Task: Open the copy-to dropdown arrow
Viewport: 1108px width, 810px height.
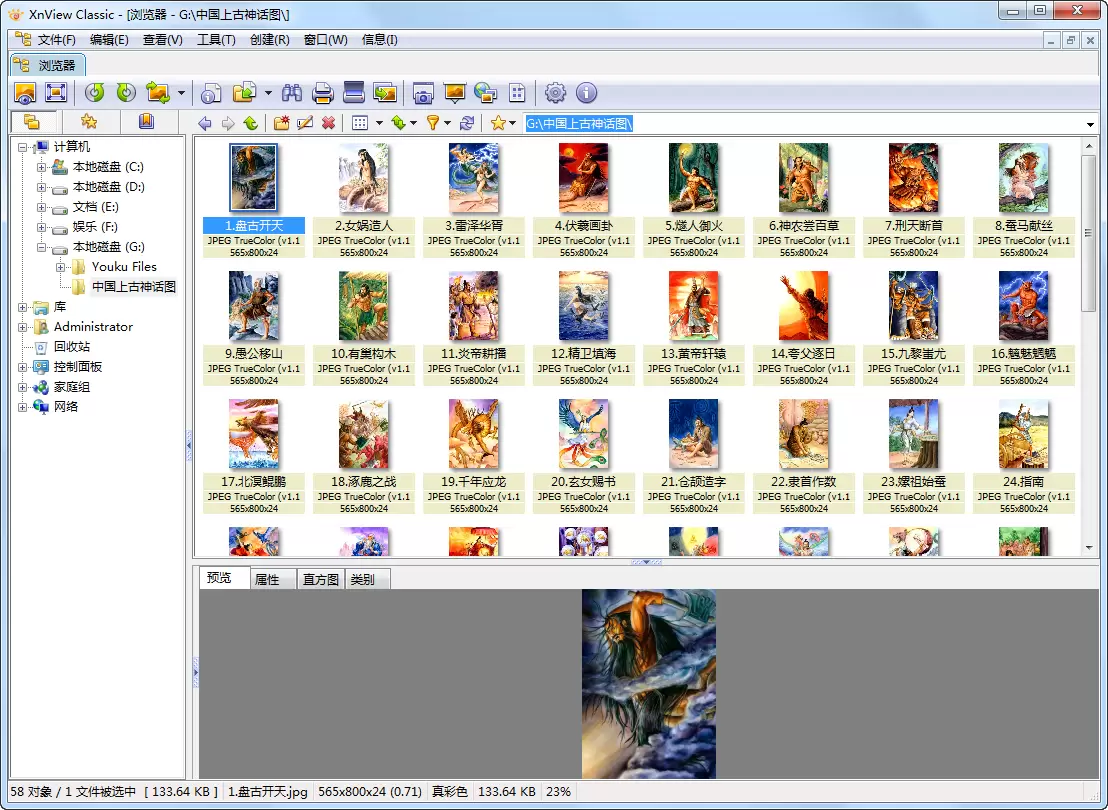Action: (268, 93)
